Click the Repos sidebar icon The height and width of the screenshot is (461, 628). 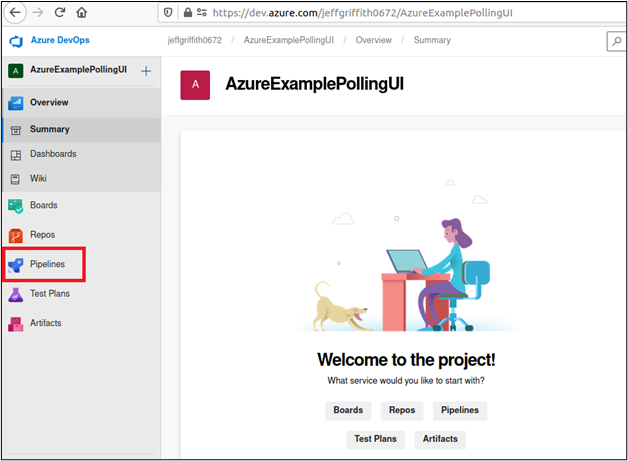coord(16,235)
